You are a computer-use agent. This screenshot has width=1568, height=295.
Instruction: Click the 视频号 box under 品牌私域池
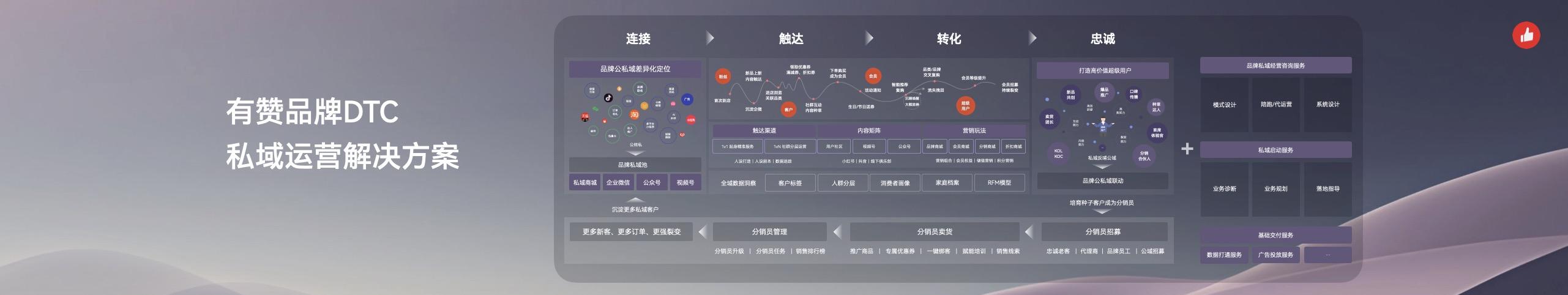pos(685,182)
